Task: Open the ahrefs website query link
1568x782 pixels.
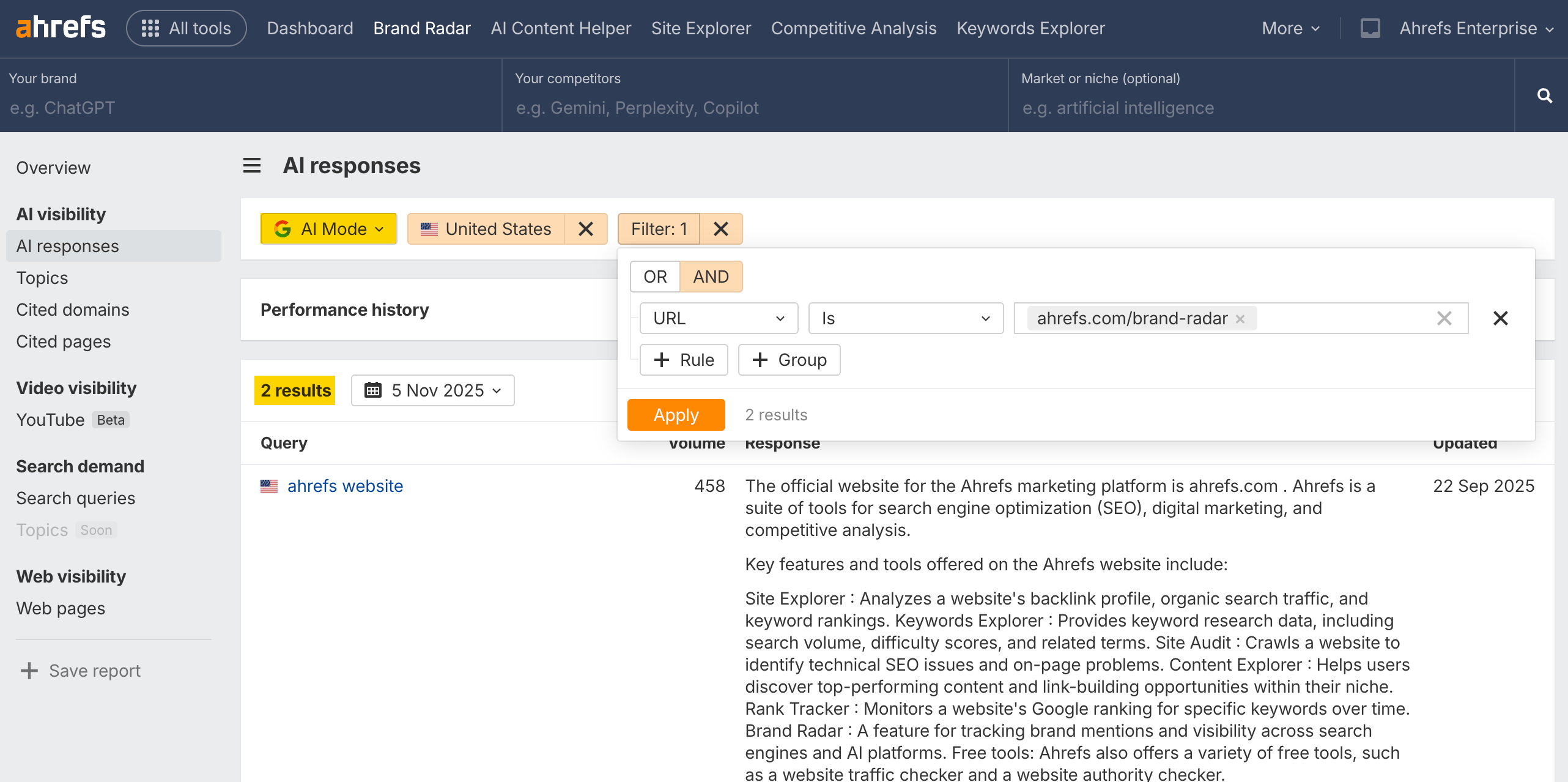Action: tap(345, 486)
